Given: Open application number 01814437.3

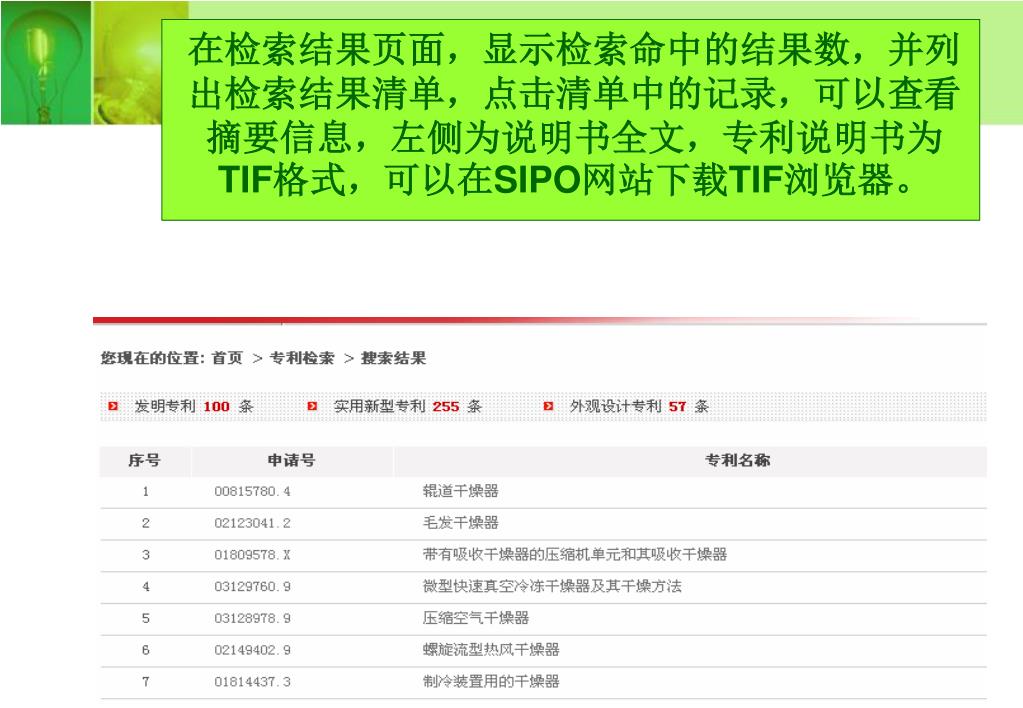Looking at the screenshot, I should click(x=252, y=682).
